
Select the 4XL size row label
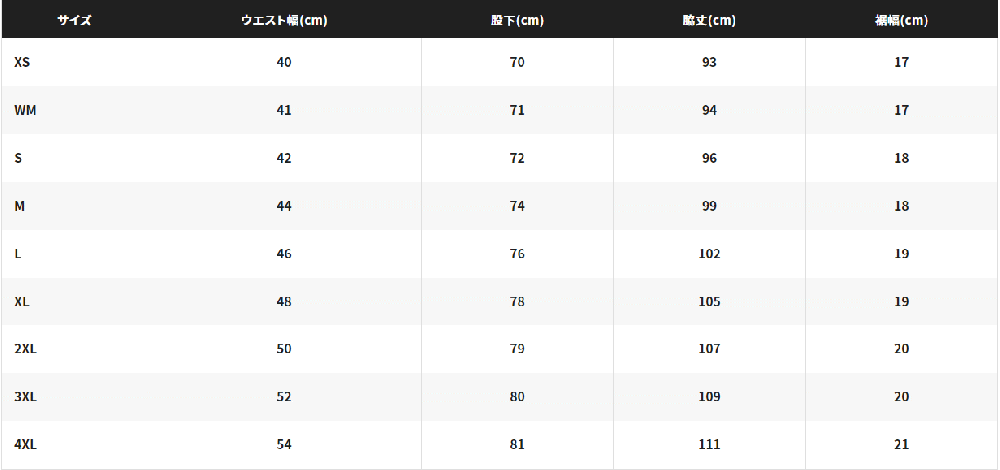[x=25, y=444]
